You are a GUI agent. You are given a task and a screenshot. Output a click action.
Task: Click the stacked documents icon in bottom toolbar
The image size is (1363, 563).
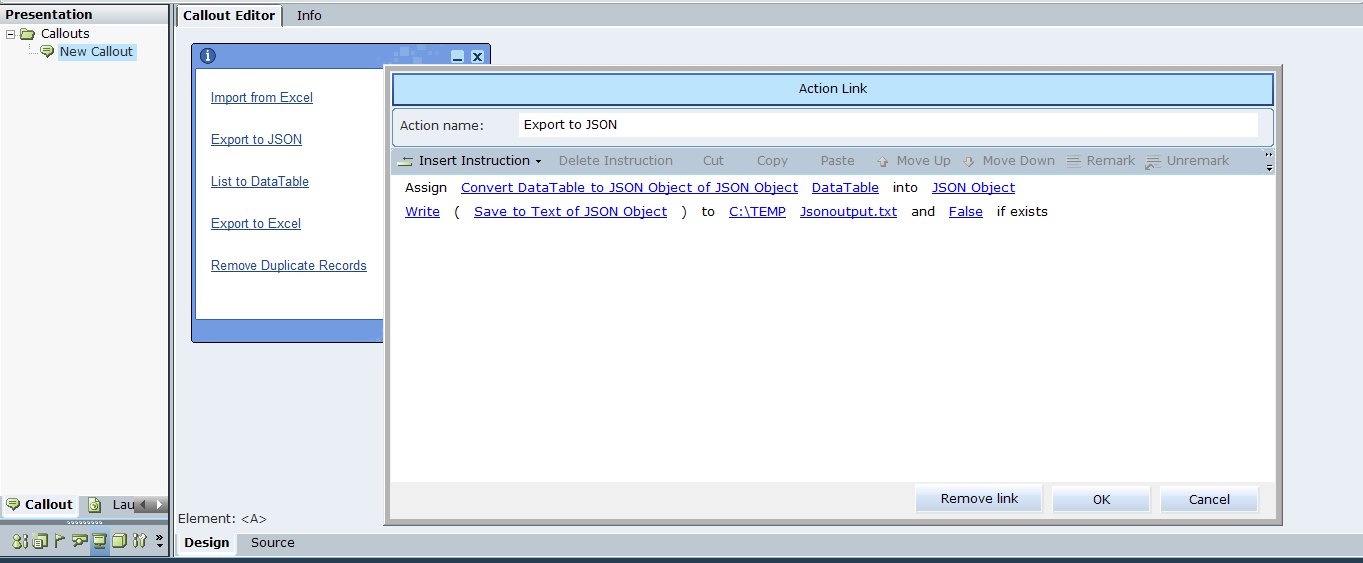coord(40,541)
